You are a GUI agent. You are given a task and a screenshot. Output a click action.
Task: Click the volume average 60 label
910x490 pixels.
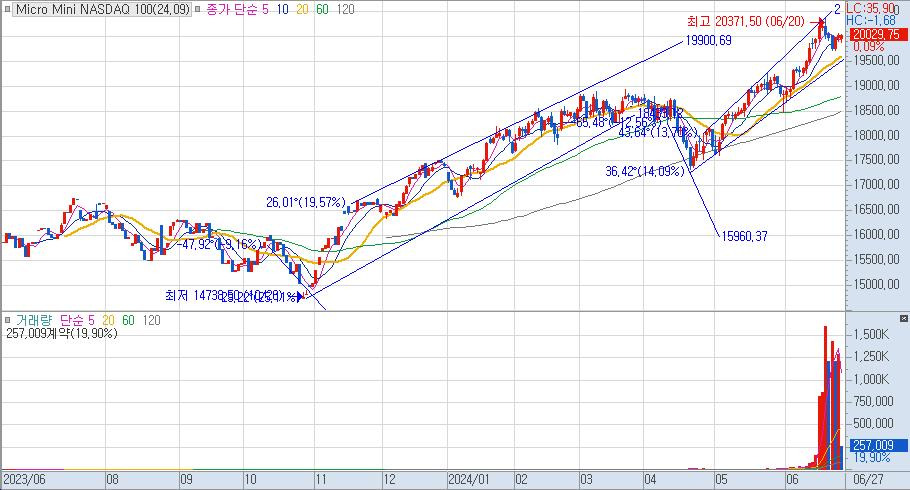[128, 320]
